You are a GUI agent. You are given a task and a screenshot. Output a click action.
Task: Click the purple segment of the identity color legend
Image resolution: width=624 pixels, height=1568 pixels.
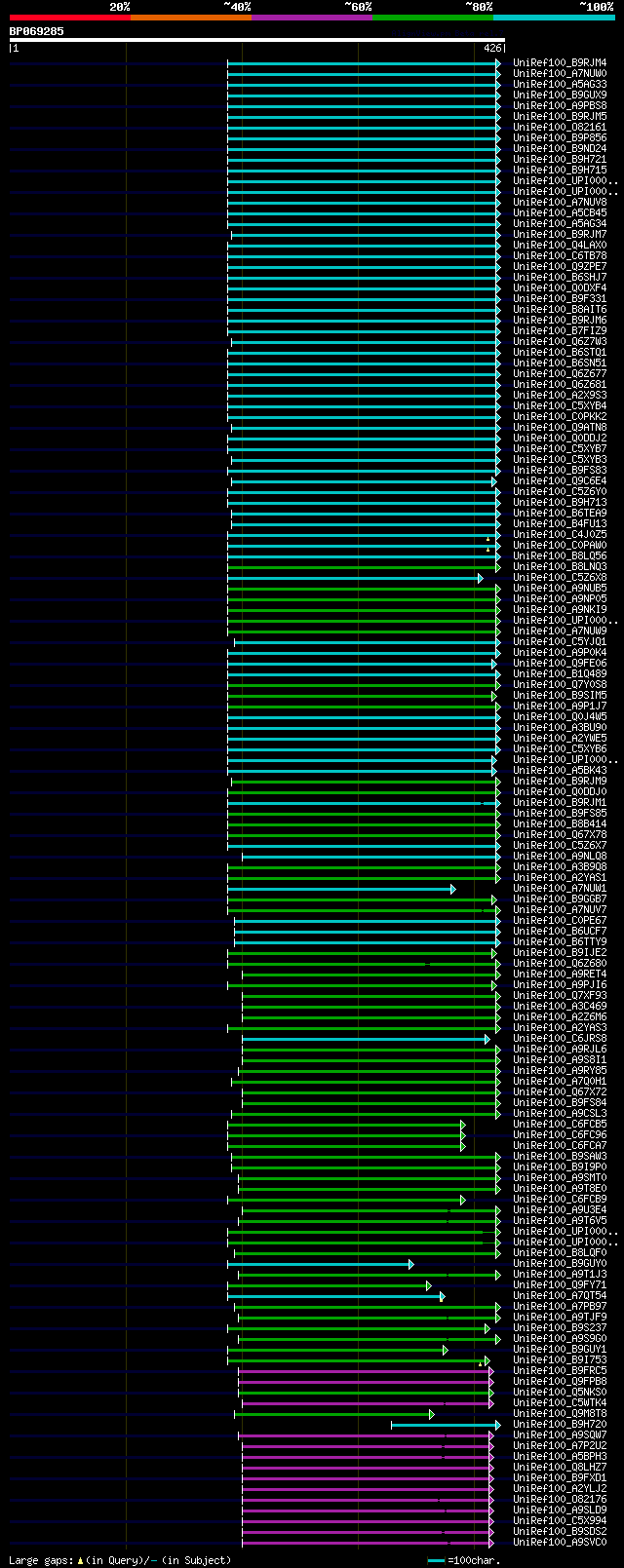click(x=311, y=18)
